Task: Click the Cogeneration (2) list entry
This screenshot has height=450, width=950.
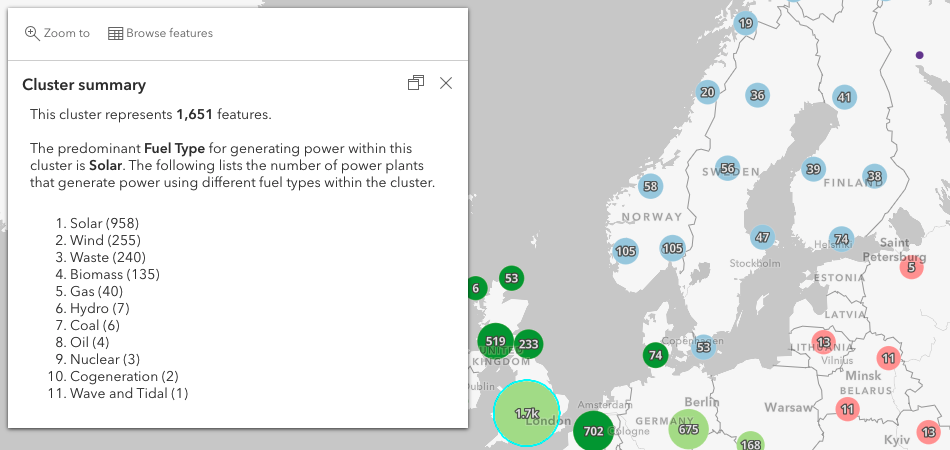Action: [x=124, y=376]
